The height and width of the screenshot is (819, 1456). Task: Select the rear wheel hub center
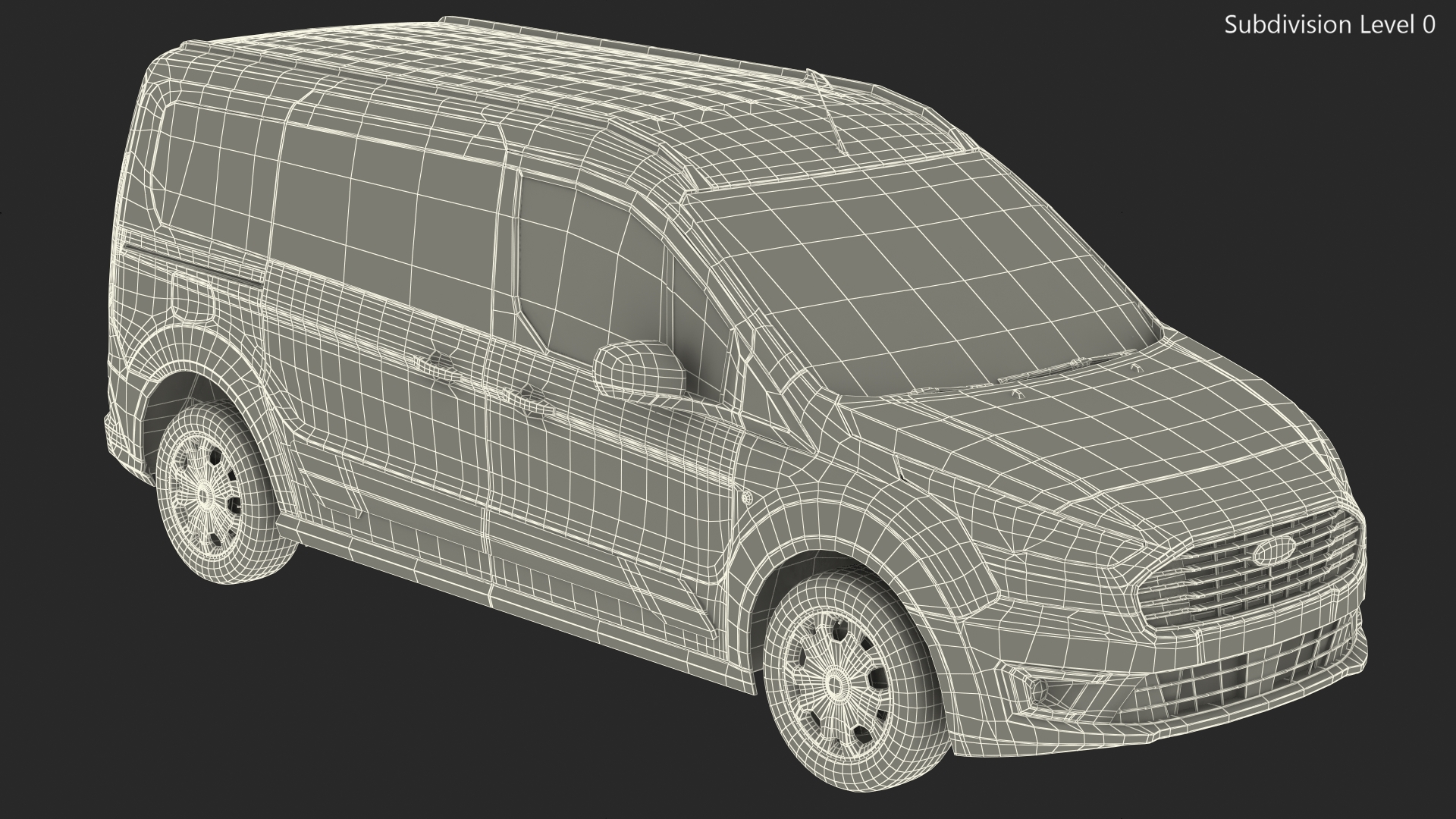pos(205,496)
